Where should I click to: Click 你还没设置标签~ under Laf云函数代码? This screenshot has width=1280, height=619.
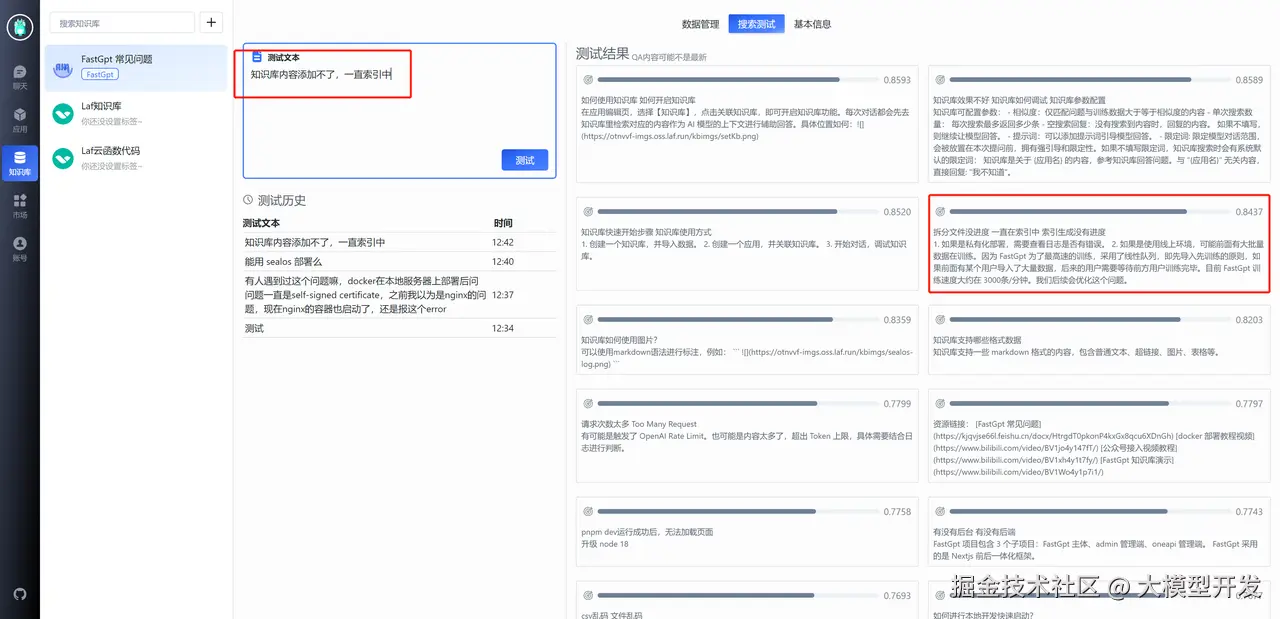coord(111,166)
